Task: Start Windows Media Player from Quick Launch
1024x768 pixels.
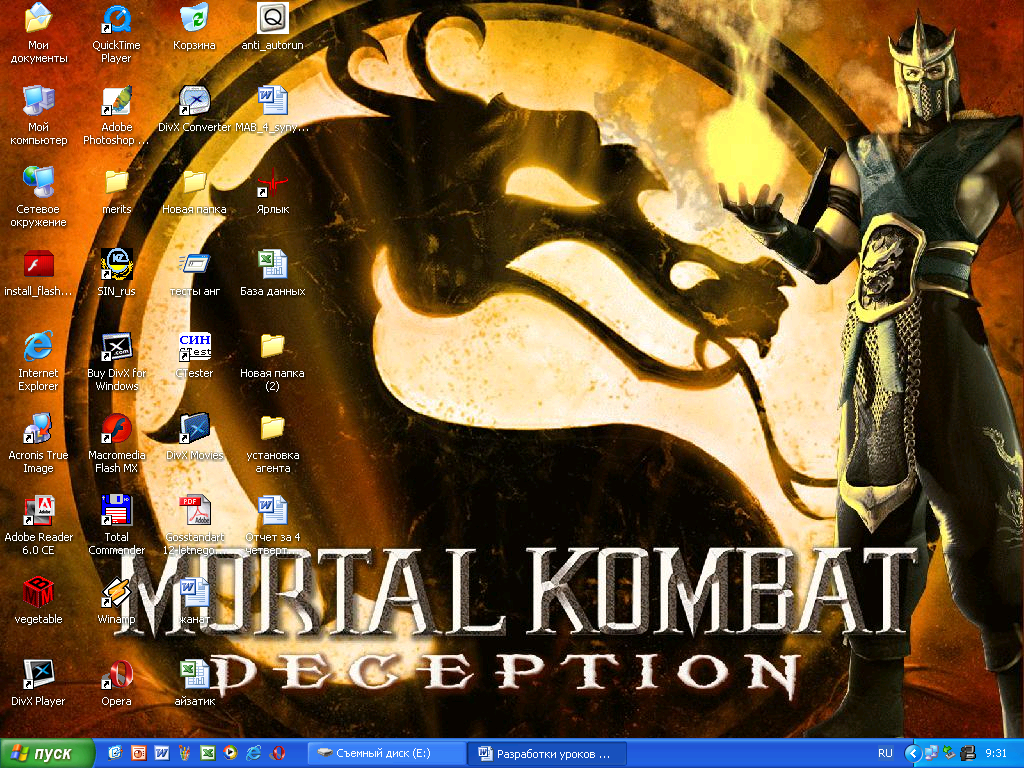Action: point(231,753)
